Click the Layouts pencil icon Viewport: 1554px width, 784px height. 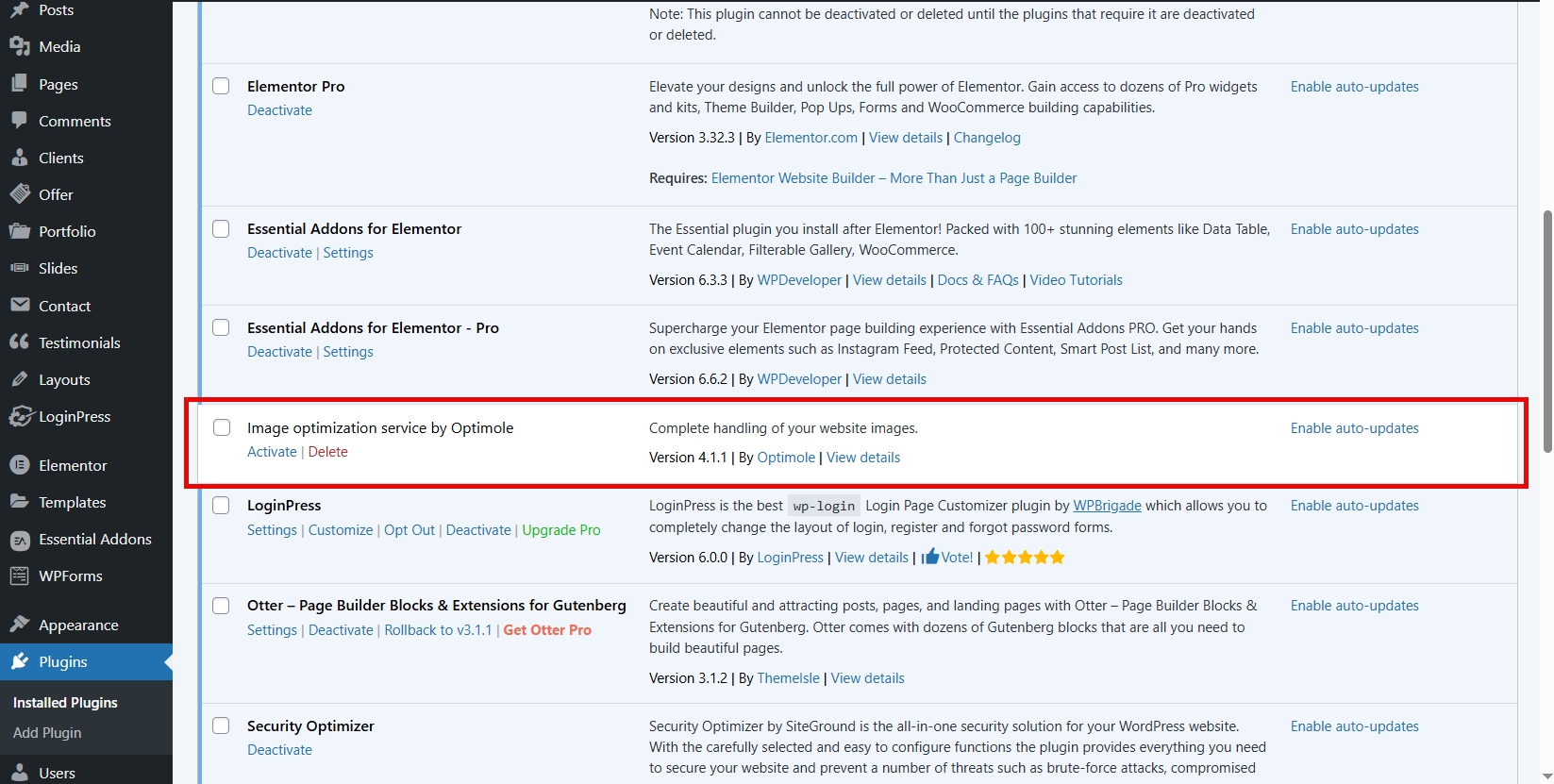tap(20, 379)
